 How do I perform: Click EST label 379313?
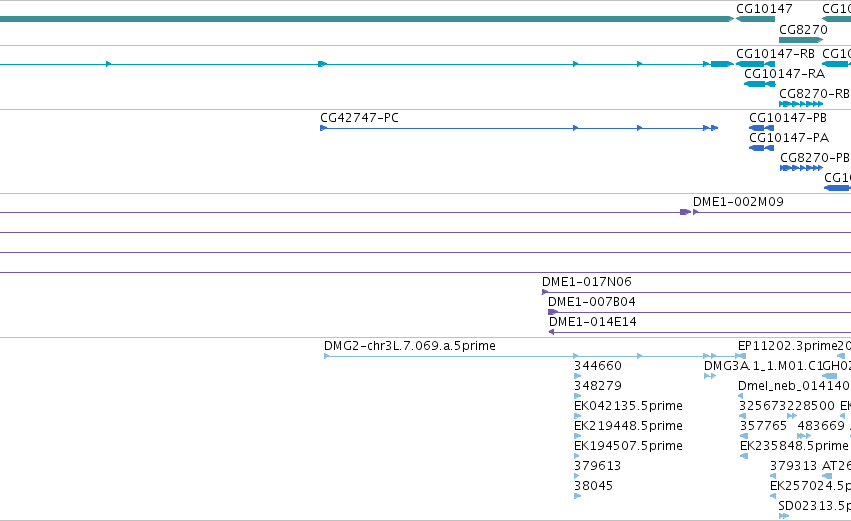coord(793,466)
